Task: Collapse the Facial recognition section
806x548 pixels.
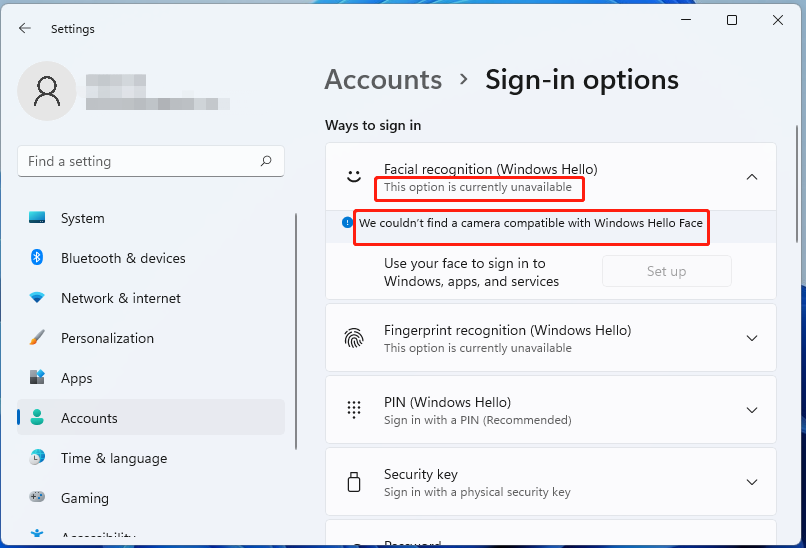Action: click(x=752, y=177)
